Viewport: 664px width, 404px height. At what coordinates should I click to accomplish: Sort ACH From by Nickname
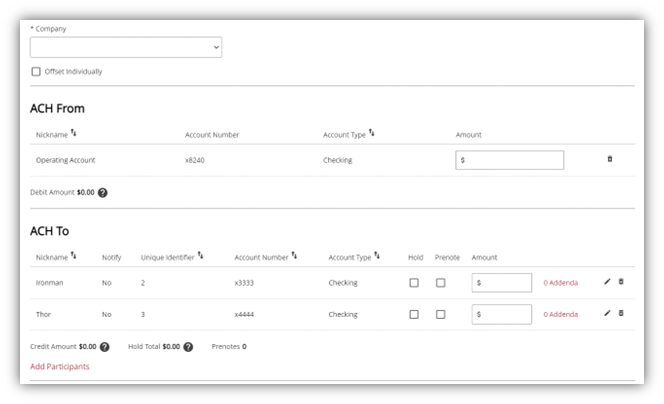point(74,133)
